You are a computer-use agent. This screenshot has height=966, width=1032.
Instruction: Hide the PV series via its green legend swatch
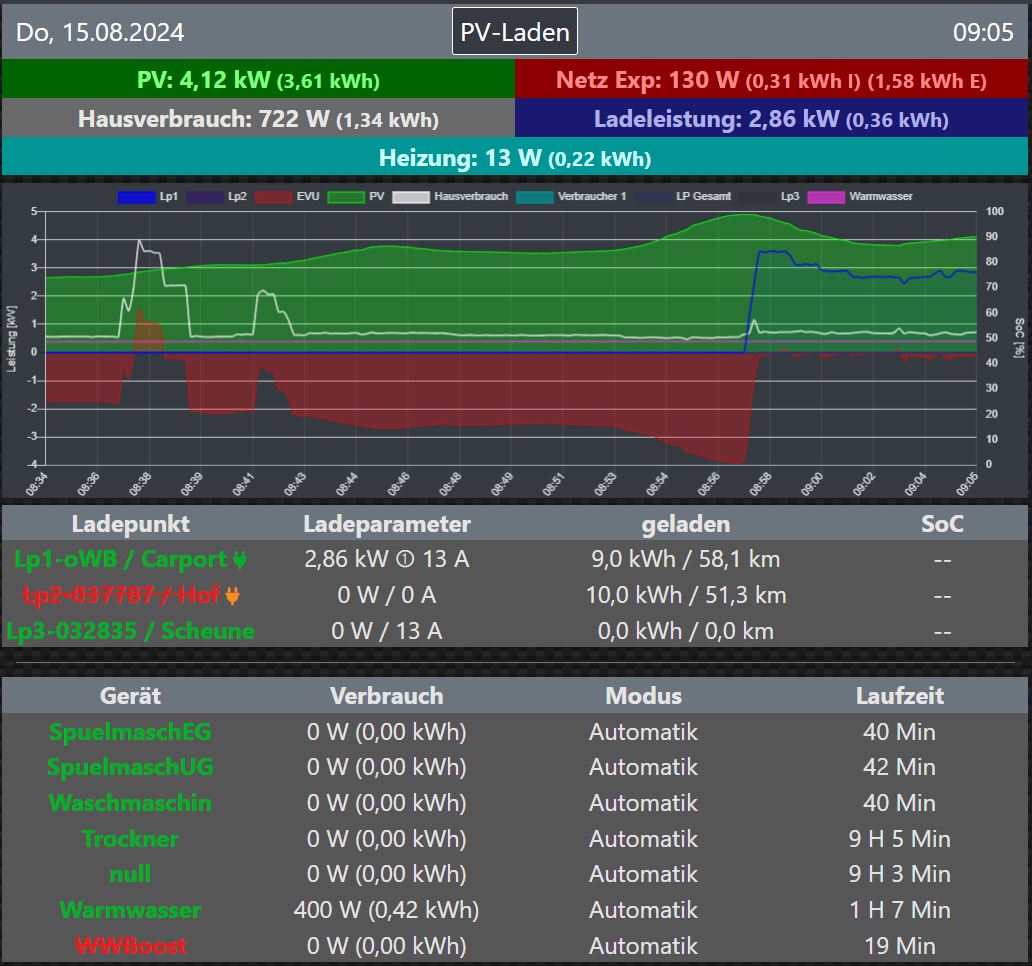(346, 197)
